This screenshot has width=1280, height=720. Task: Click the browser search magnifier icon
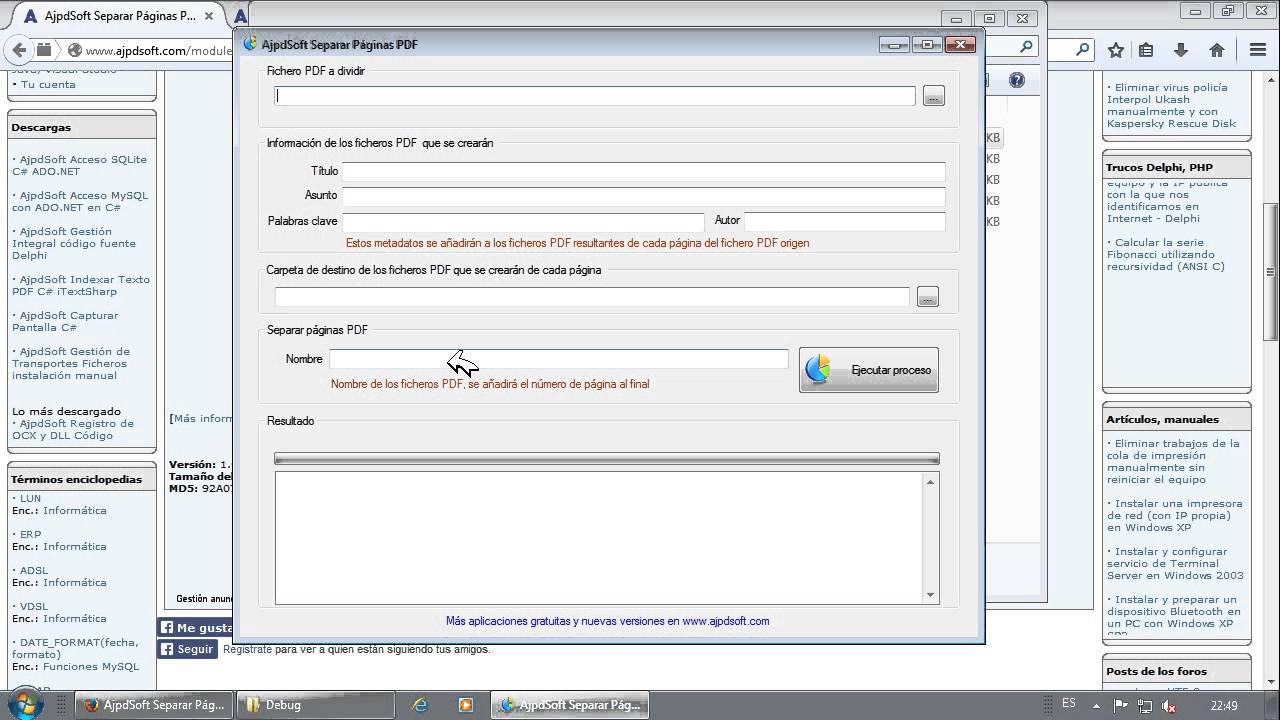pos(1083,48)
